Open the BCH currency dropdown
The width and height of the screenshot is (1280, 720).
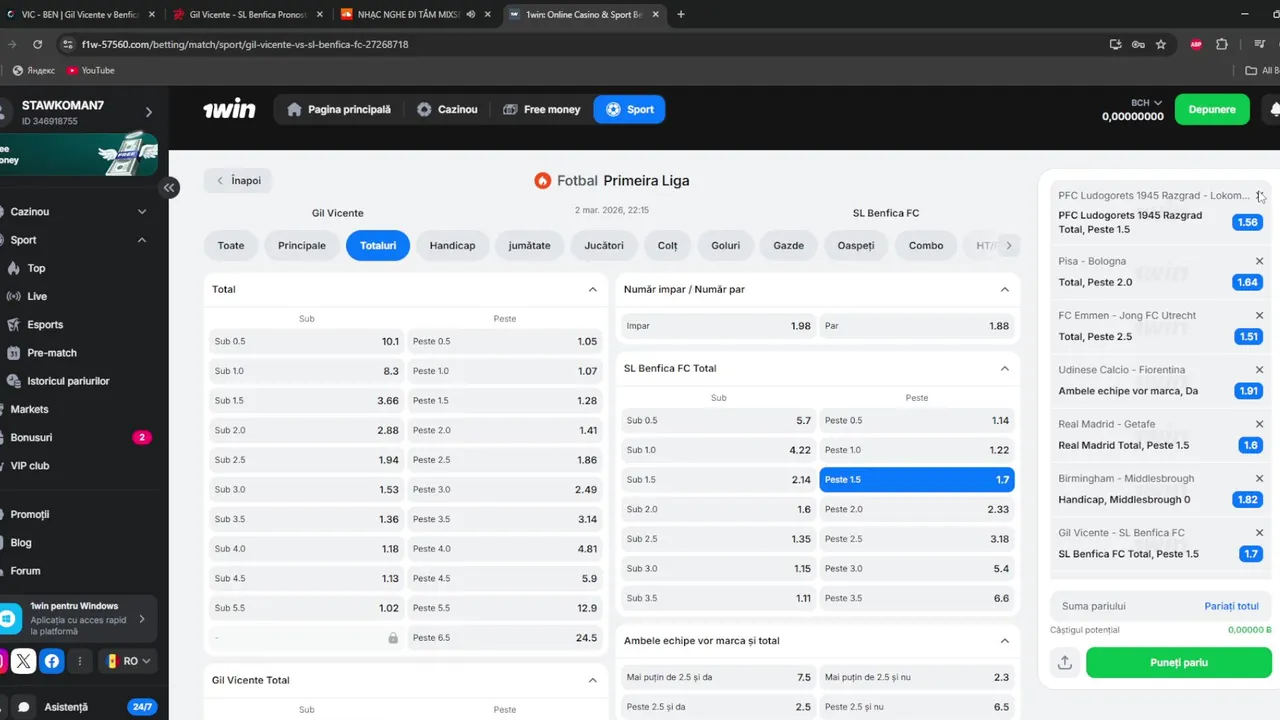[1147, 103]
